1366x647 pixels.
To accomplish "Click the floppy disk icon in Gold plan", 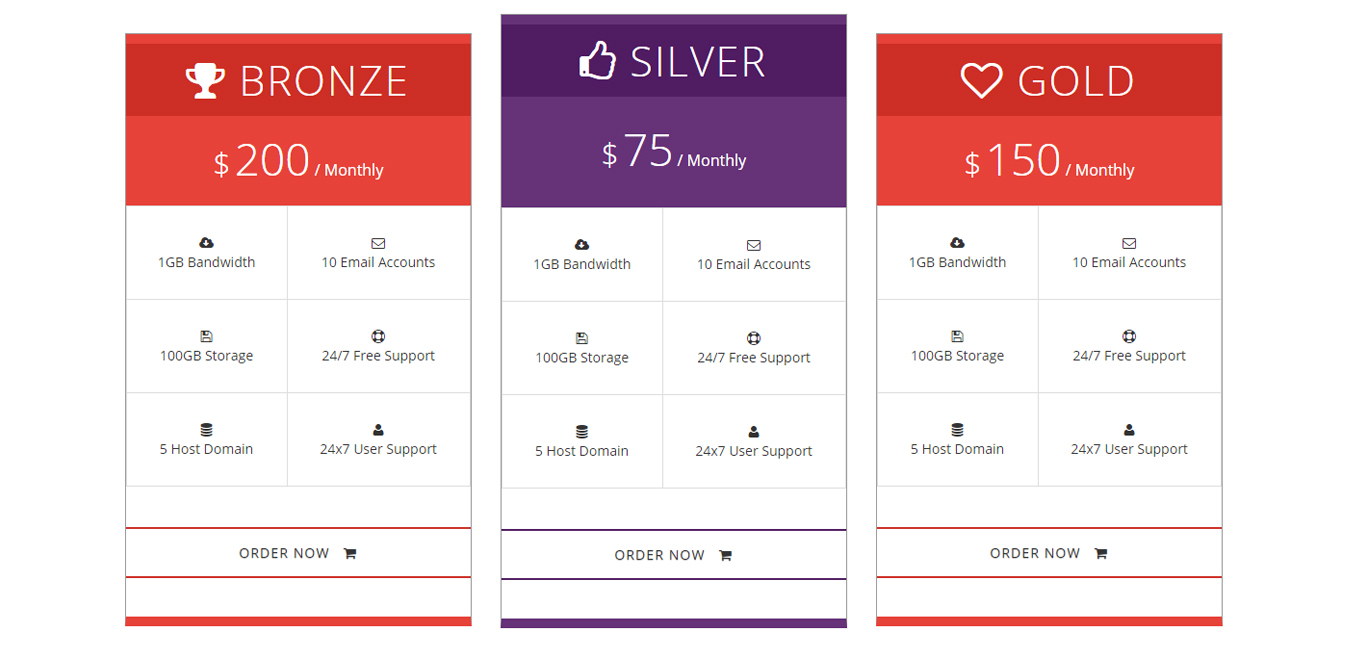I will [957, 336].
